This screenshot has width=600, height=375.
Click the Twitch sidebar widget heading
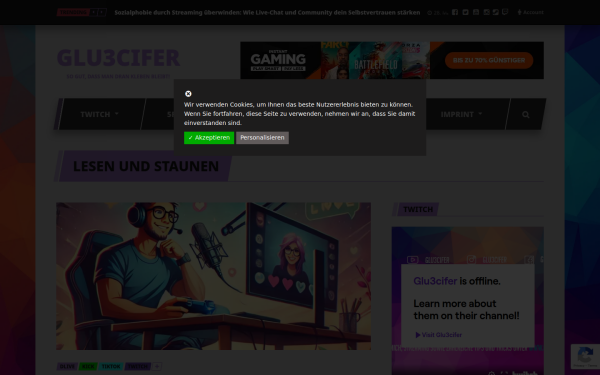418,209
